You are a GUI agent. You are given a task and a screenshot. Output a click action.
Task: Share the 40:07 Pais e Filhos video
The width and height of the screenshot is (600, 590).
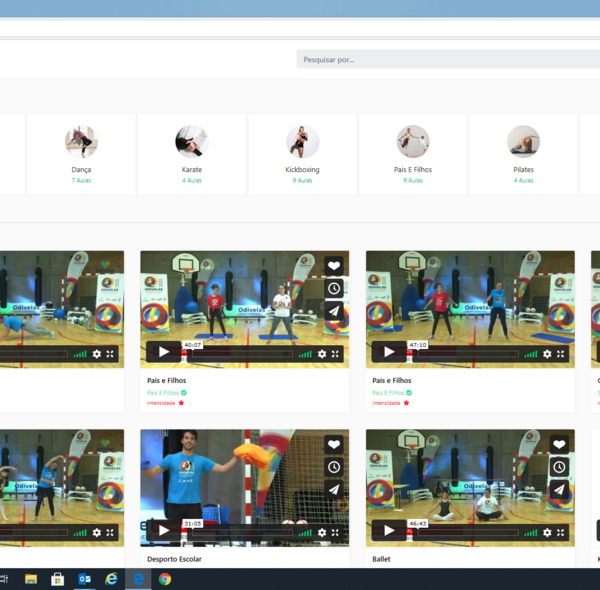point(334,311)
